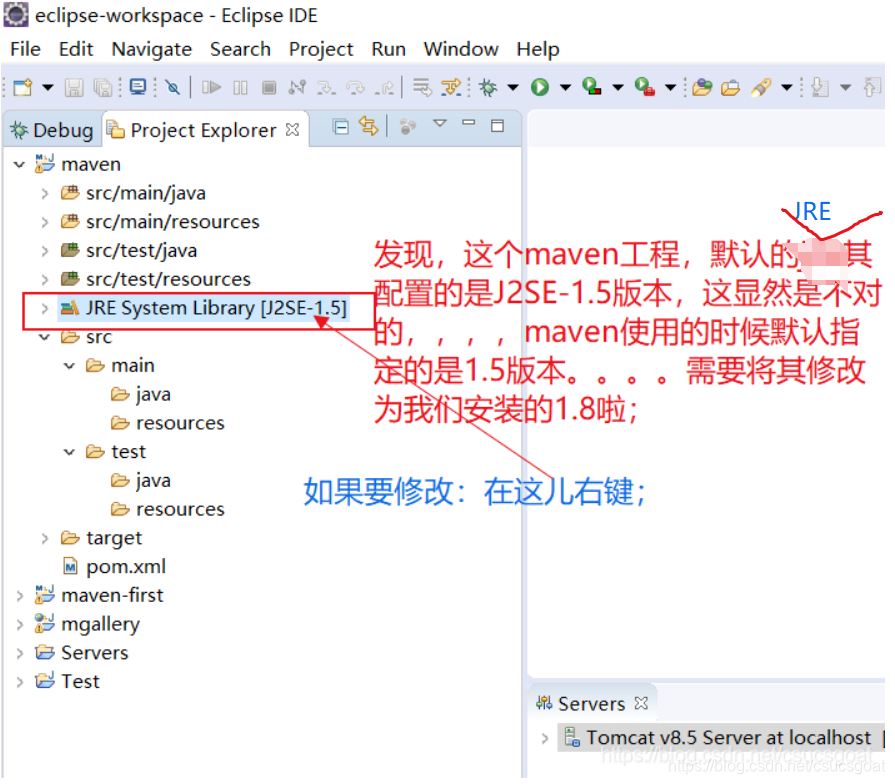Open the Run menu
The height and width of the screenshot is (784, 895).
389,49
